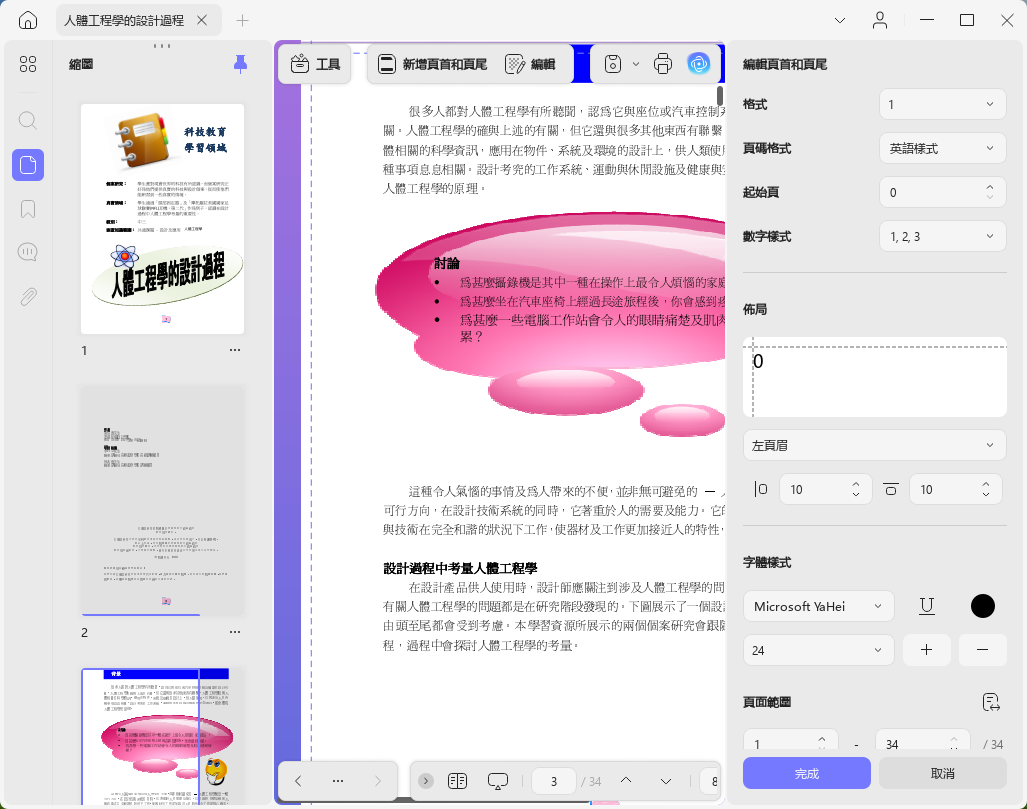
Task: Open the search icon in sidebar
Action: click(28, 121)
